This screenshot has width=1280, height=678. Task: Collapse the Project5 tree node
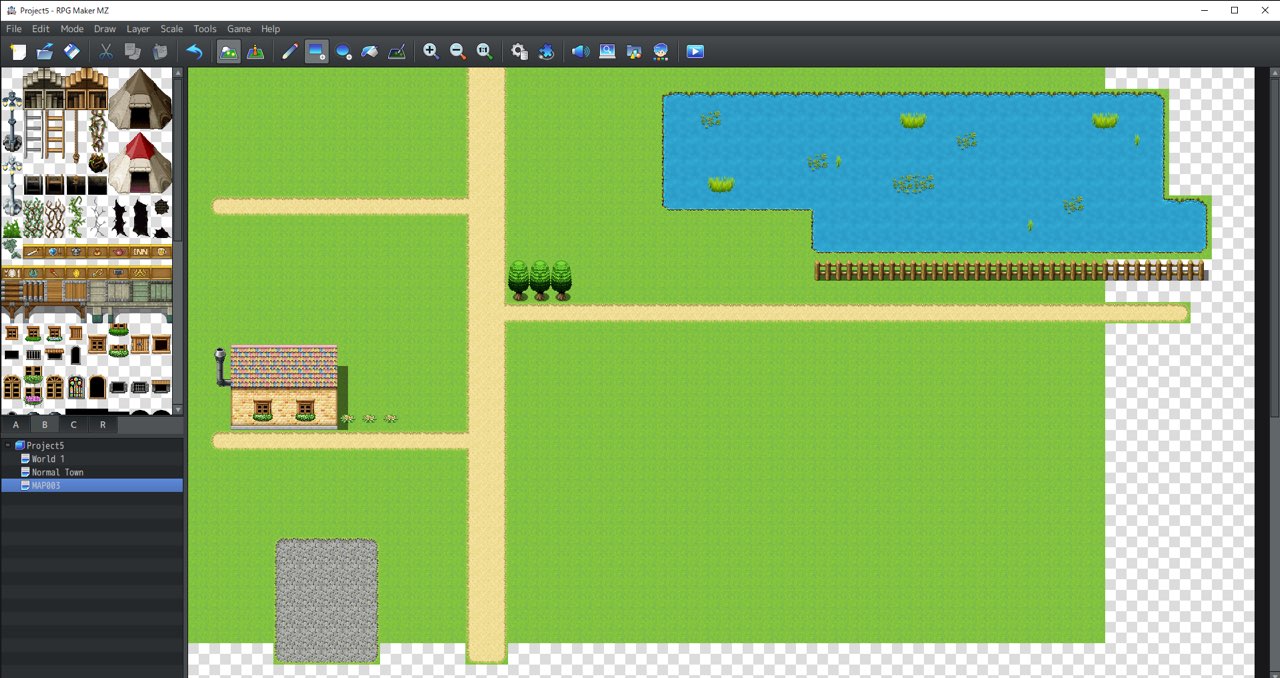(x=7, y=445)
